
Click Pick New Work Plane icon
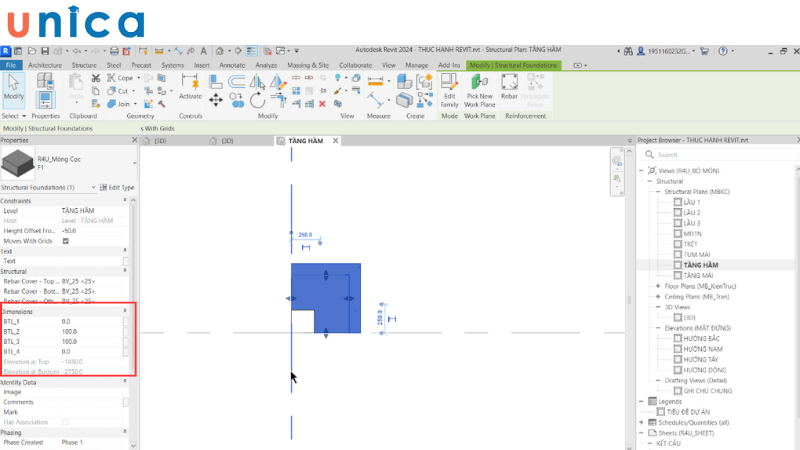click(480, 90)
